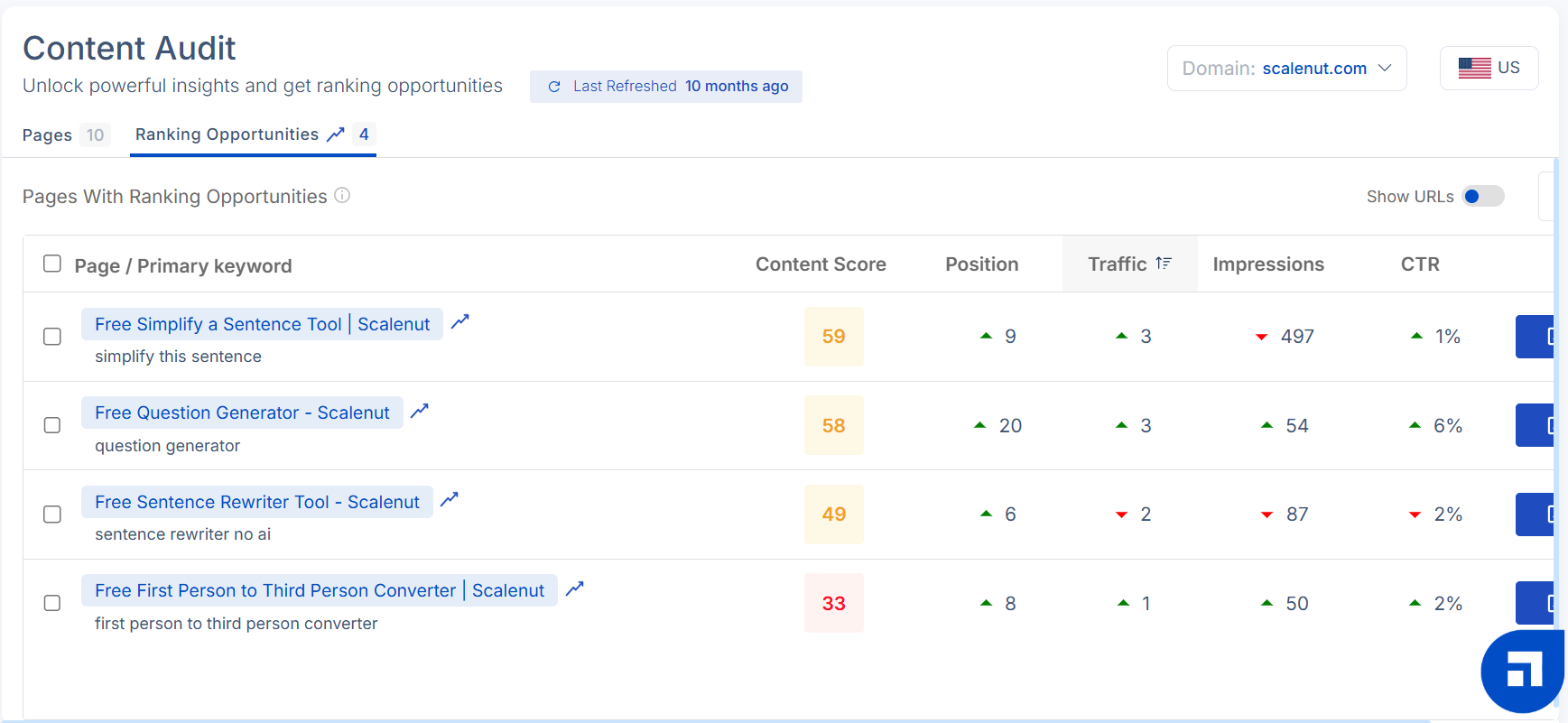Screen dimensions: 1568x723
Task: Click the CTR column header
Action: [x=1420, y=264]
